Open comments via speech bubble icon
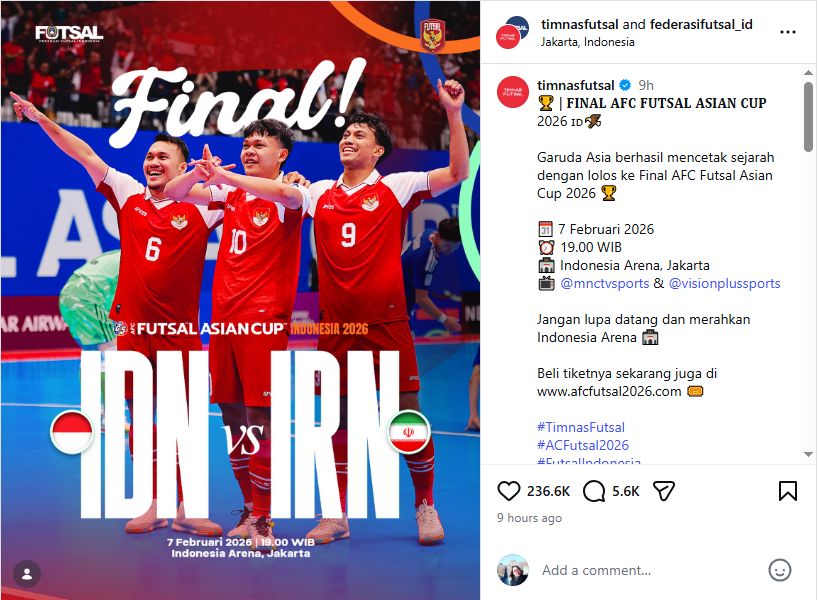 click(593, 491)
